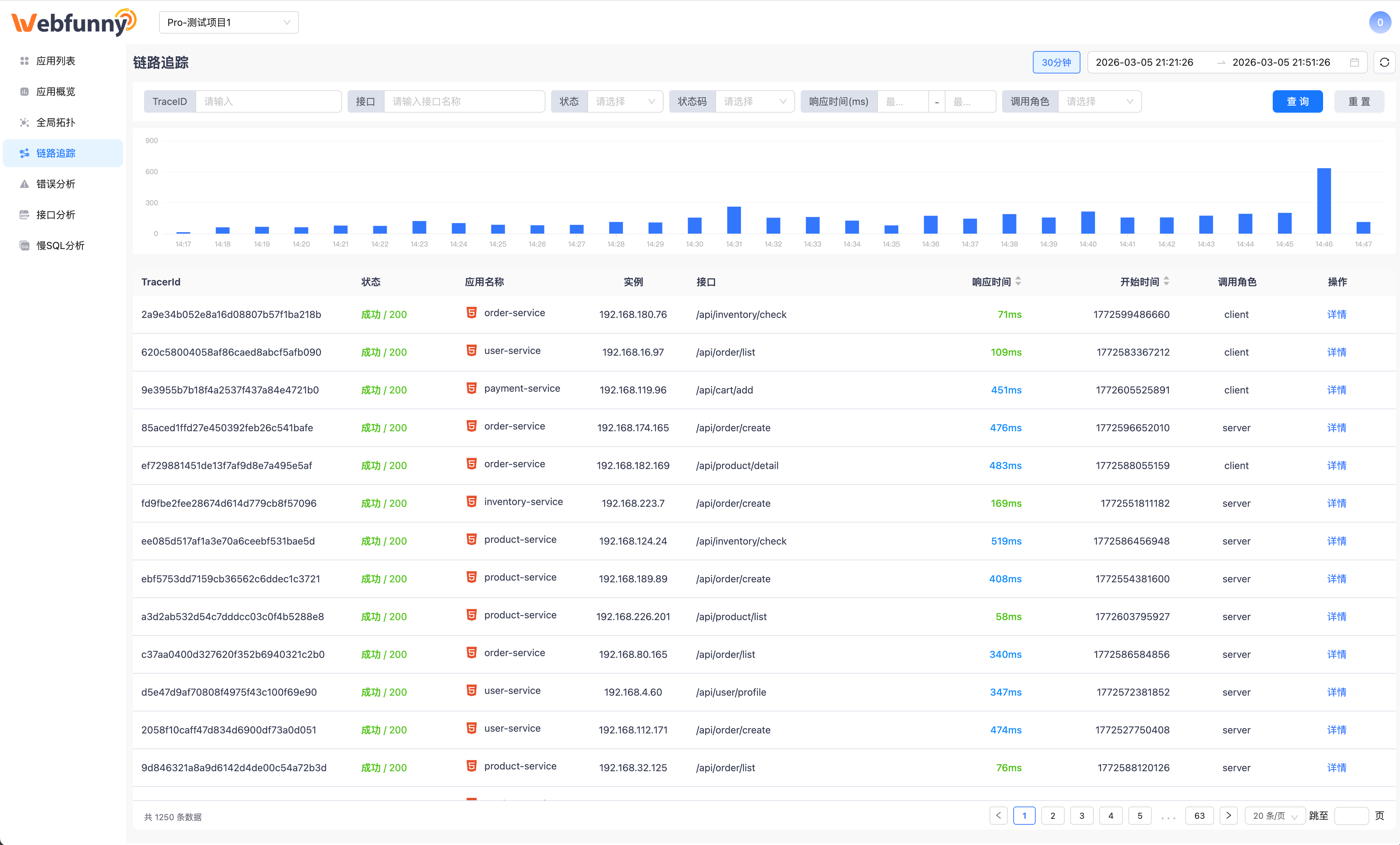Focus the TraceID input field

coord(267,102)
